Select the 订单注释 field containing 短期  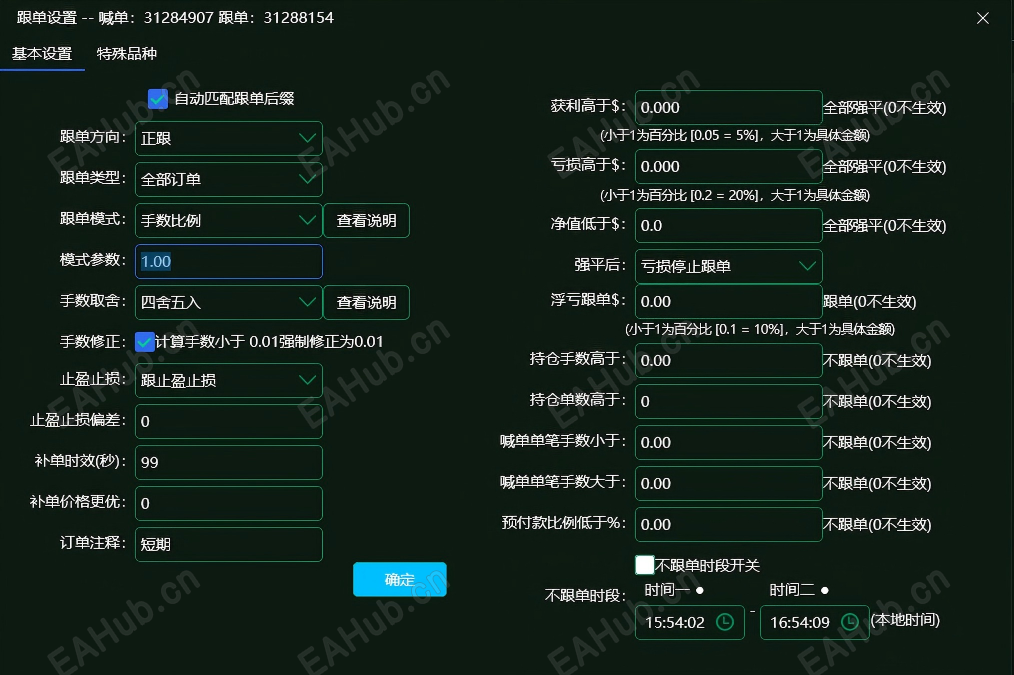228,544
